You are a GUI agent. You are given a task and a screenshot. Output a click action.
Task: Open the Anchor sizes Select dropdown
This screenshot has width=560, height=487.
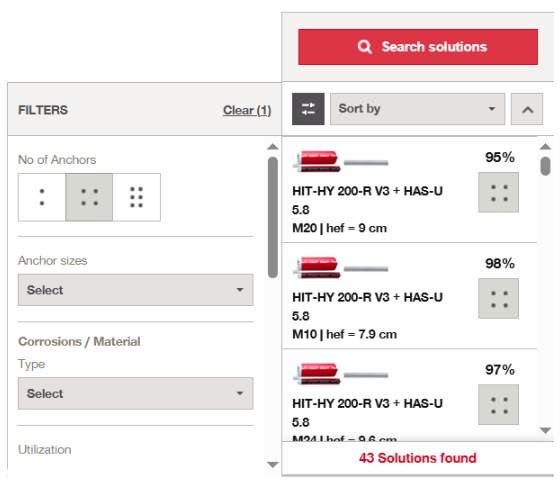(136, 290)
